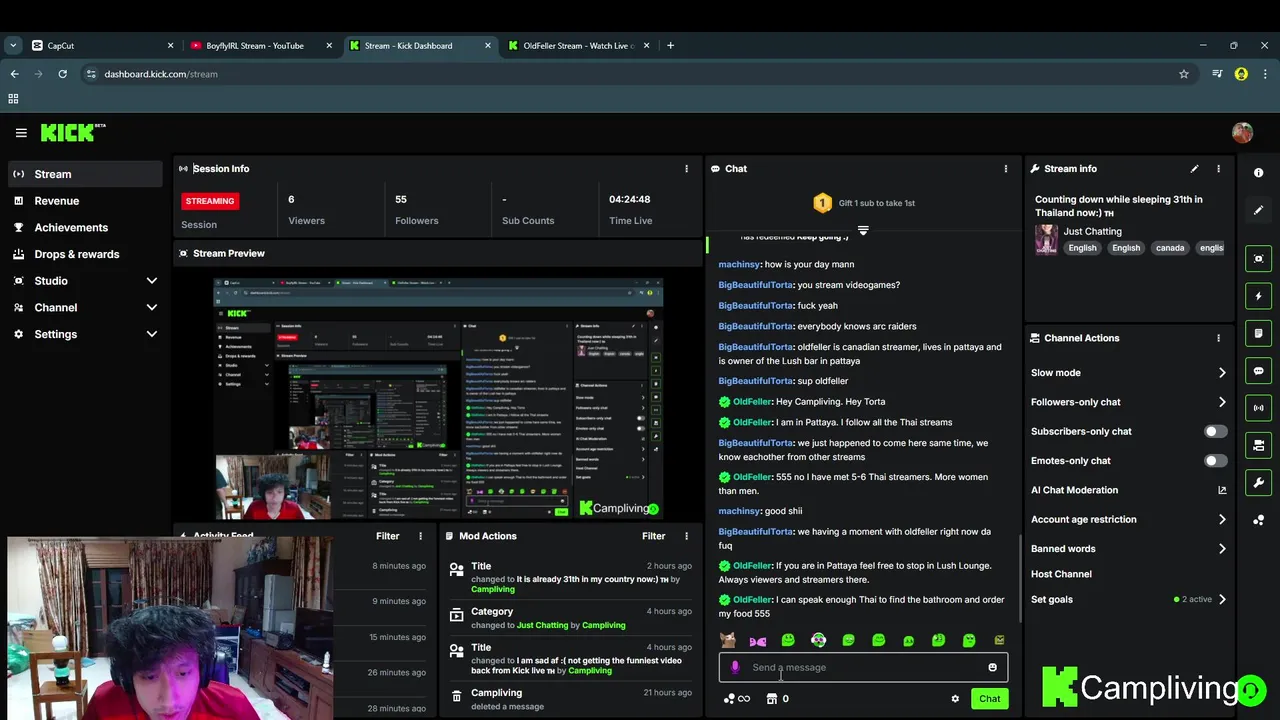Click the Stream Preview video thumbnail
The width and height of the screenshot is (1280, 720).
[x=438, y=398]
